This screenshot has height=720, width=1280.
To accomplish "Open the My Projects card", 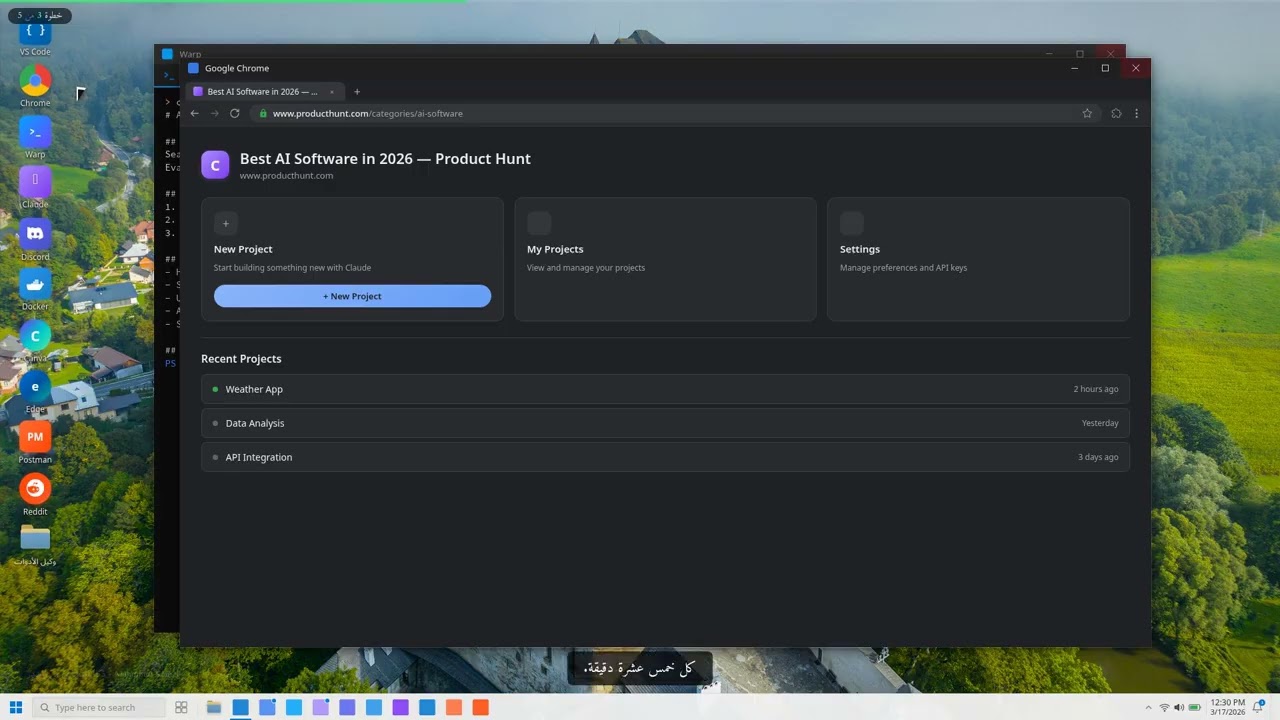I will [665, 259].
